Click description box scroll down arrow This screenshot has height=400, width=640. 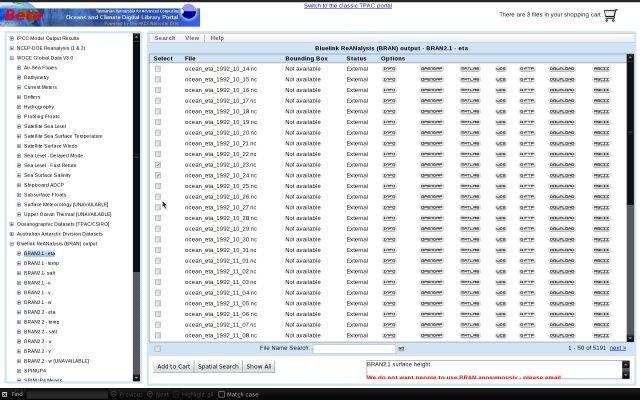pyautogui.click(x=626, y=375)
